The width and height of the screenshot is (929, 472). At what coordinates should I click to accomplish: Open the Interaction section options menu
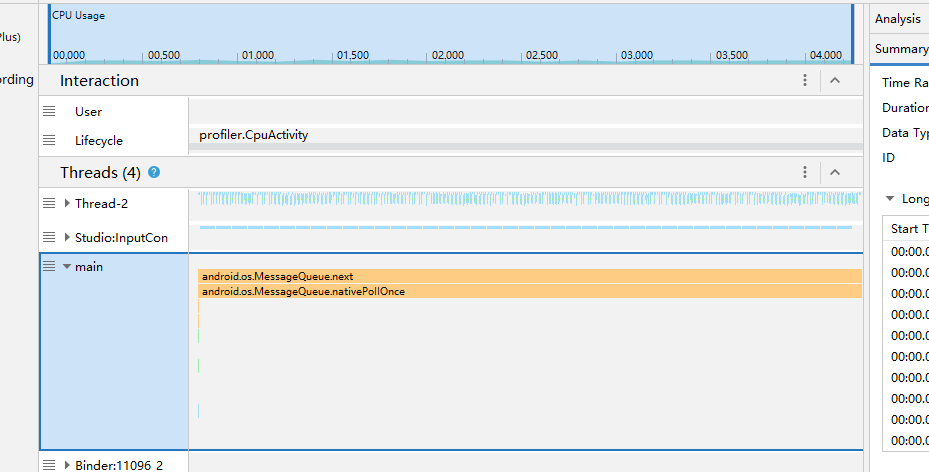(805, 80)
